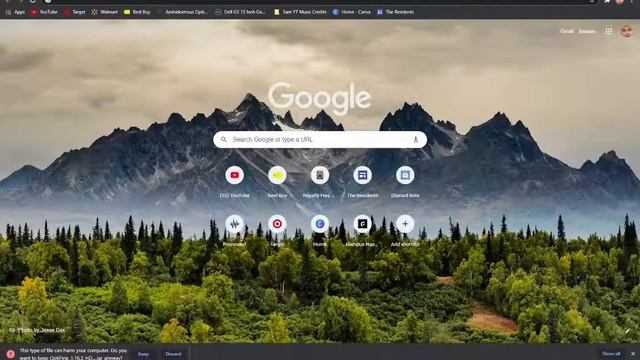Customize this page with the pencil icon
640x360 pixels.
coord(628,331)
